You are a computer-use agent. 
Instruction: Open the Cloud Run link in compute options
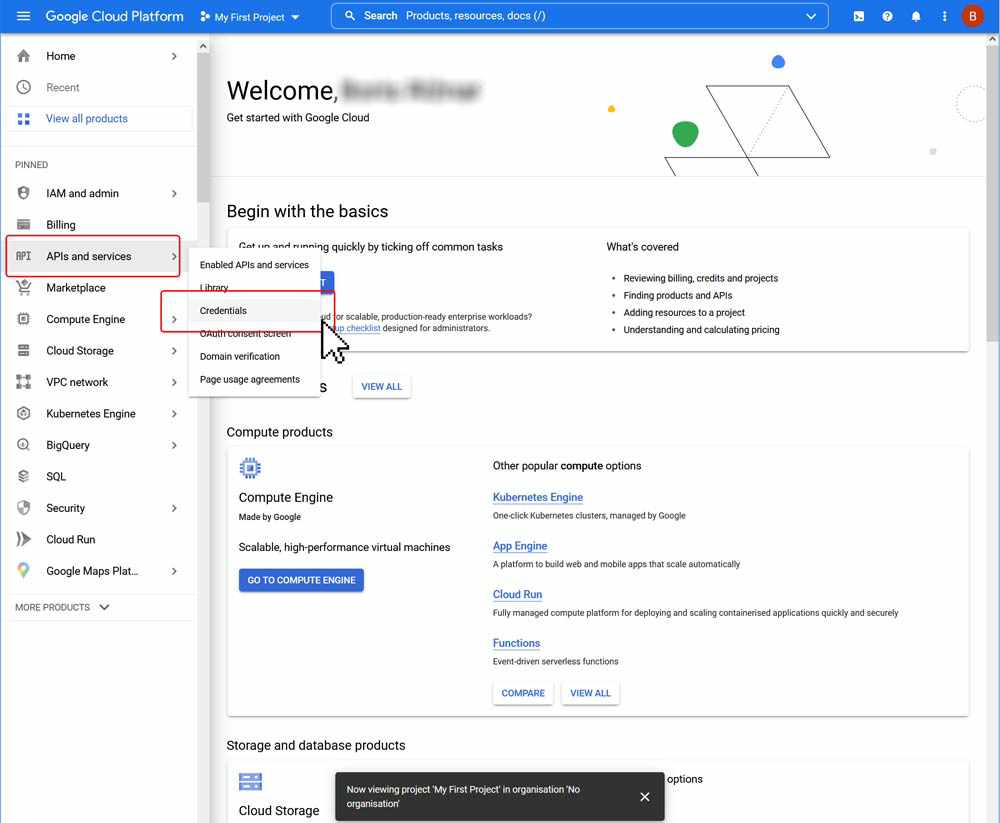pos(517,595)
